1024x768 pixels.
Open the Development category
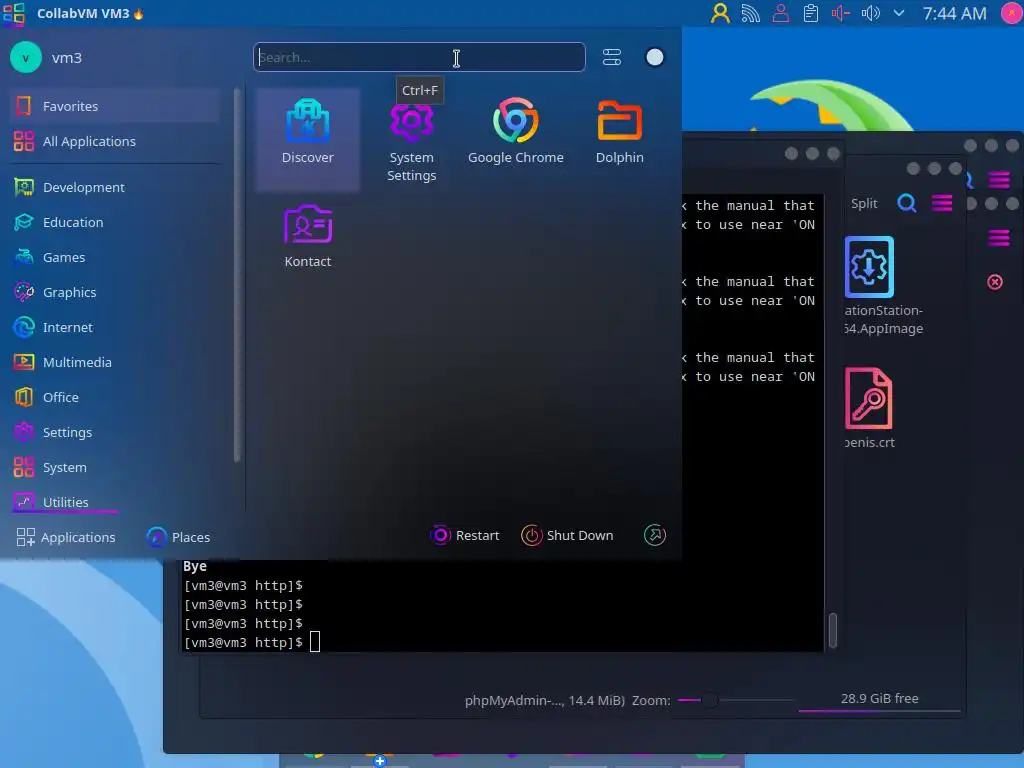114,187
